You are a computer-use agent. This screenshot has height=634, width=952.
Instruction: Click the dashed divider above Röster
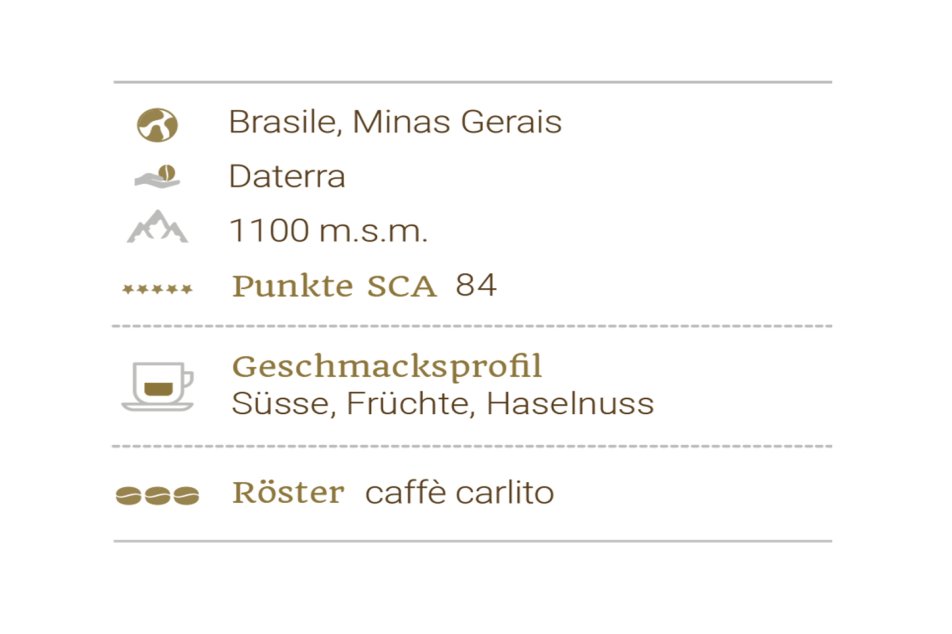tap(472, 446)
